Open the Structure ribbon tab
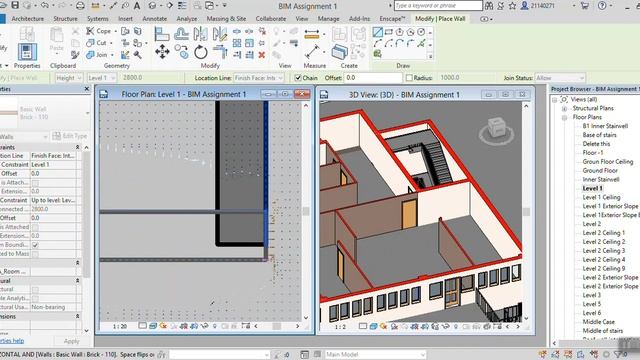This screenshot has width=640, height=360. (65, 19)
